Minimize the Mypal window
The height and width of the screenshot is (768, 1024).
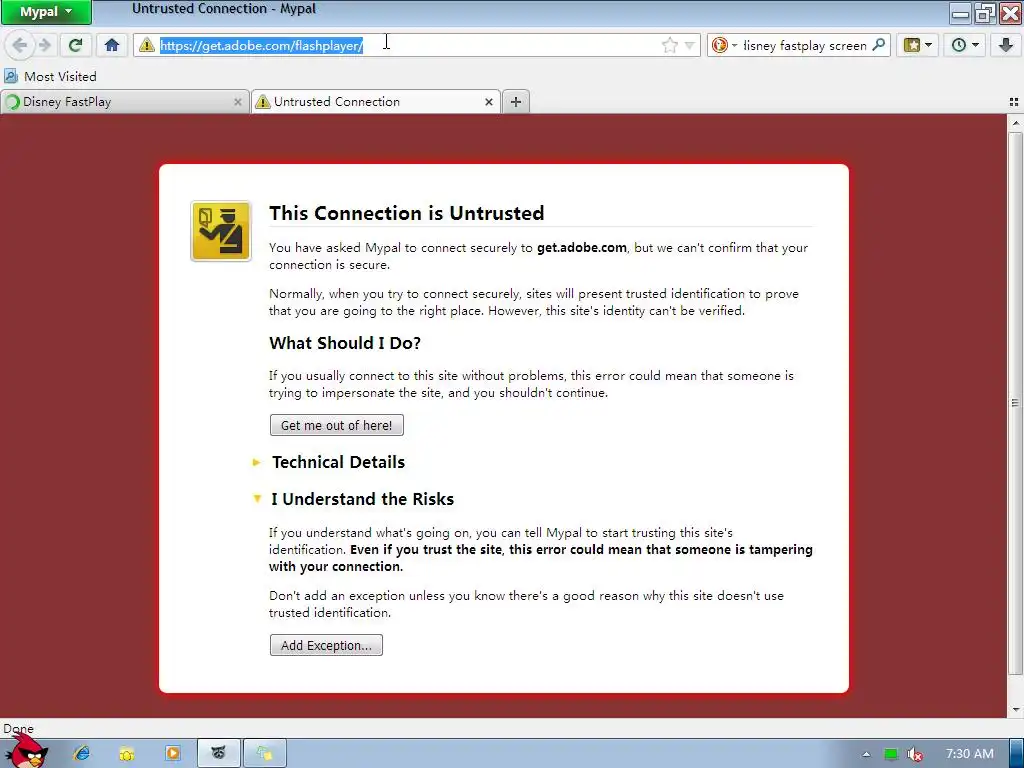tap(960, 12)
